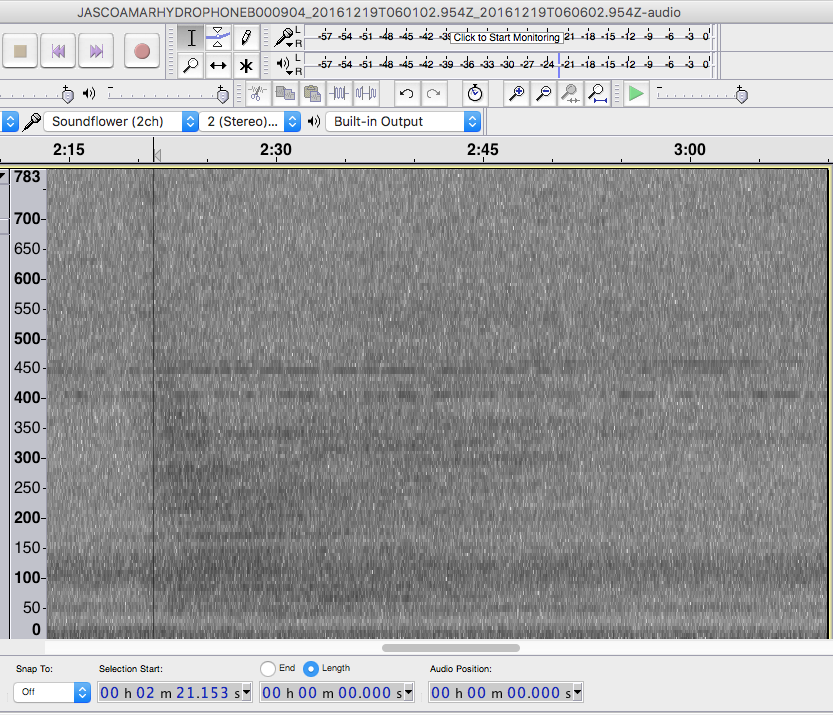Viewport: 833px width, 715px height.
Task: Activate the Time Shift tool
Action: click(x=218, y=66)
